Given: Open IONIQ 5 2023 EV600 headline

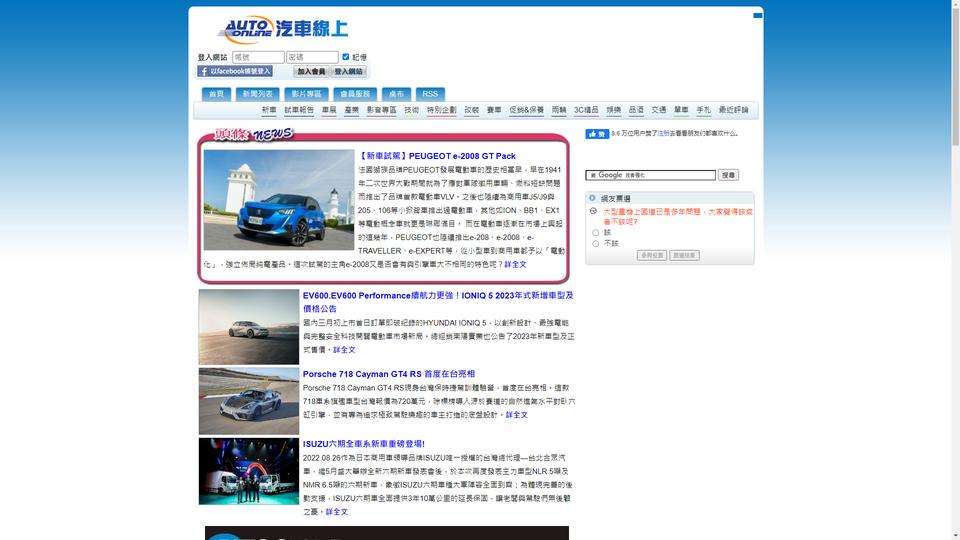Looking at the screenshot, I should [x=438, y=302].
